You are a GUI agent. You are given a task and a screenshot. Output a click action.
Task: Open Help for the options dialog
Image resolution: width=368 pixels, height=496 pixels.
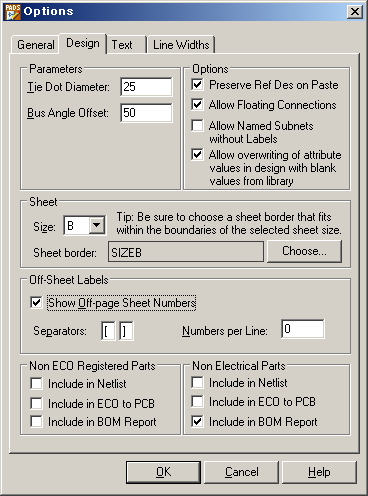tap(319, 472)
